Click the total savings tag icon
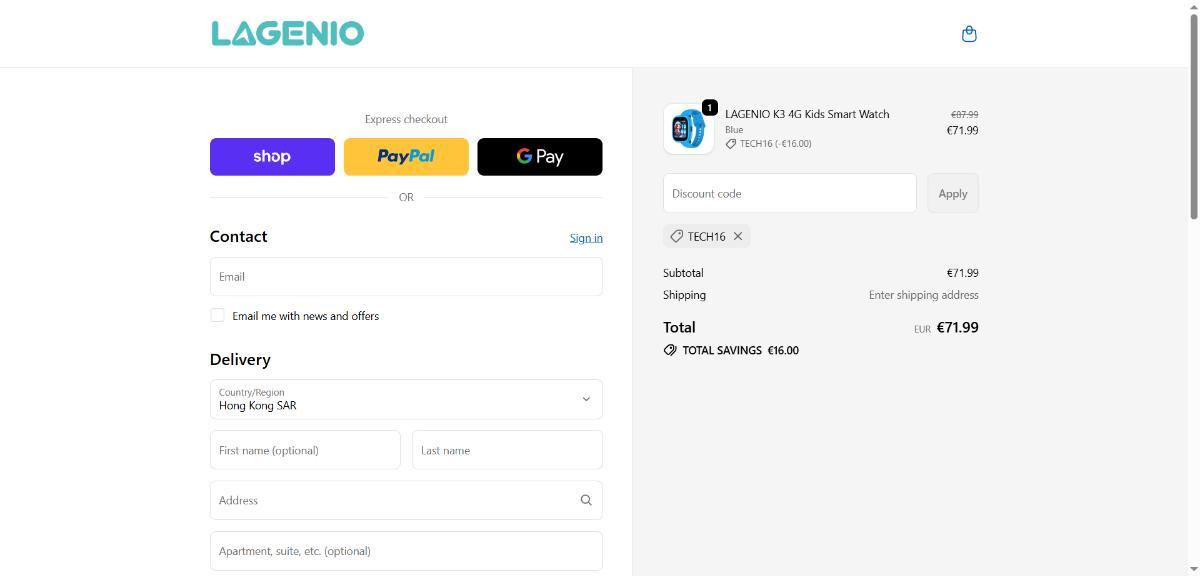Viewport: 1200px width, 576px height. click(670, 351)
